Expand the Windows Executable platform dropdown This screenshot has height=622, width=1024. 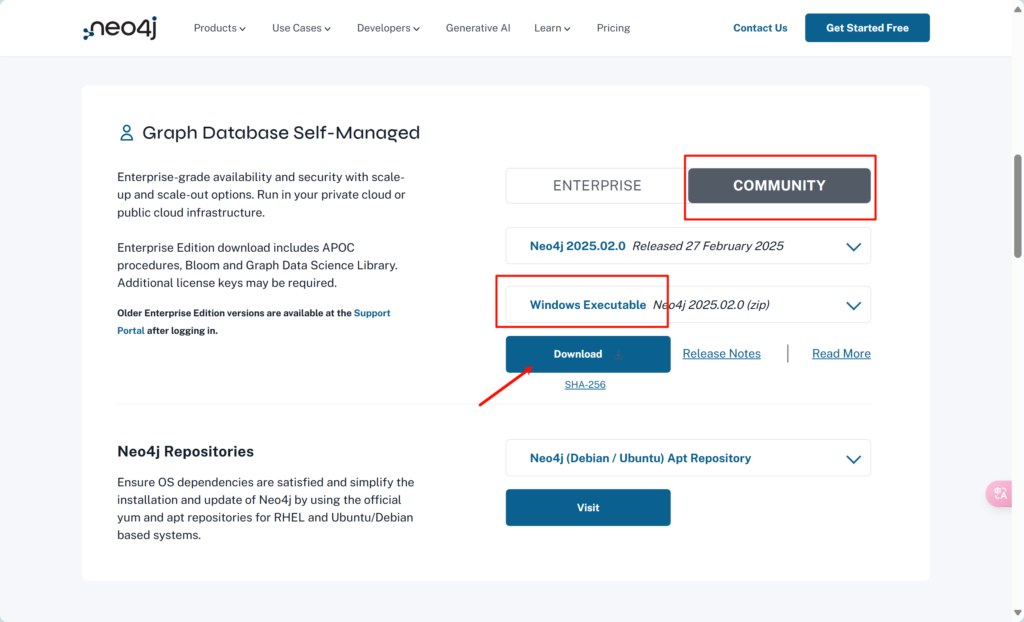688,305
